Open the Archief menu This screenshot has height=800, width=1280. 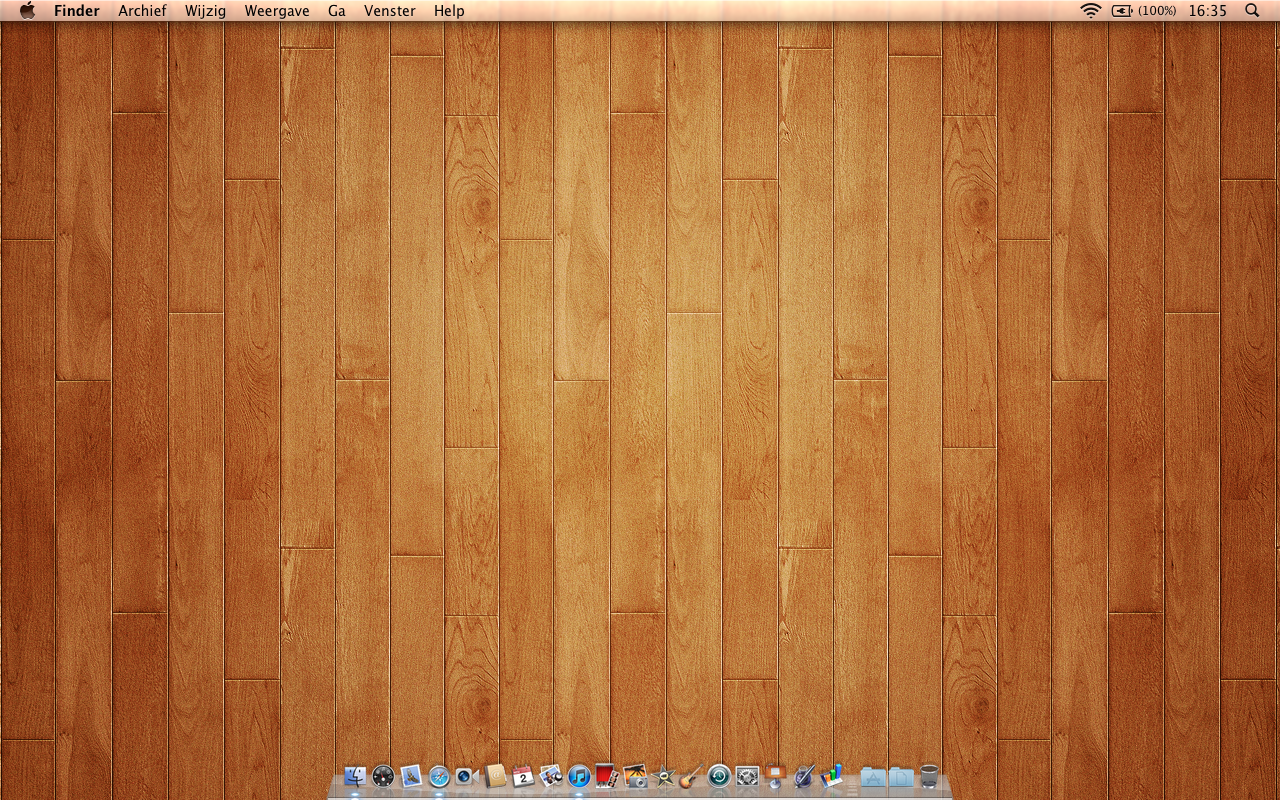click(142, 11)
